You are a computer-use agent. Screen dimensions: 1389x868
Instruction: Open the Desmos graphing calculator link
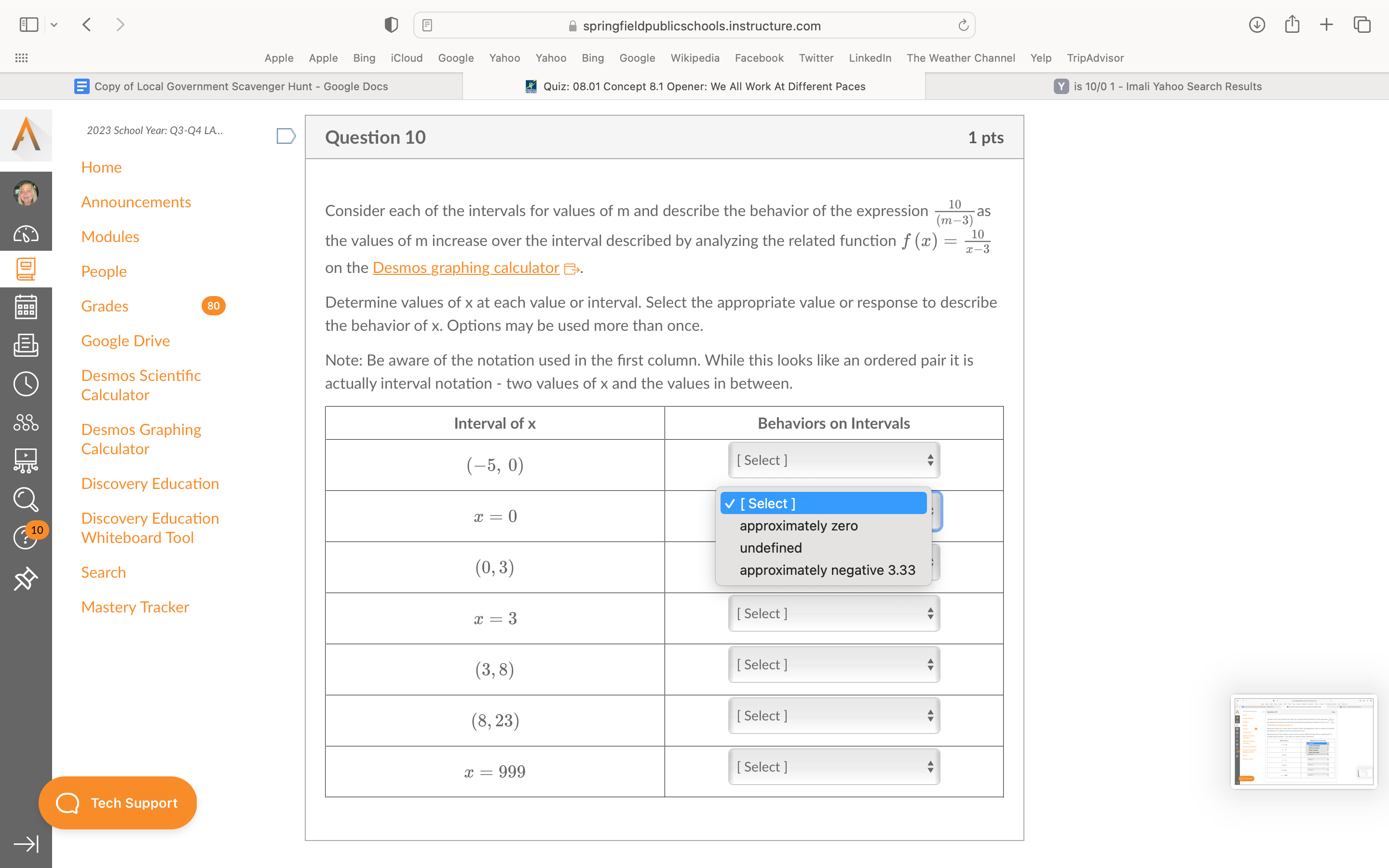coord(465,268)
